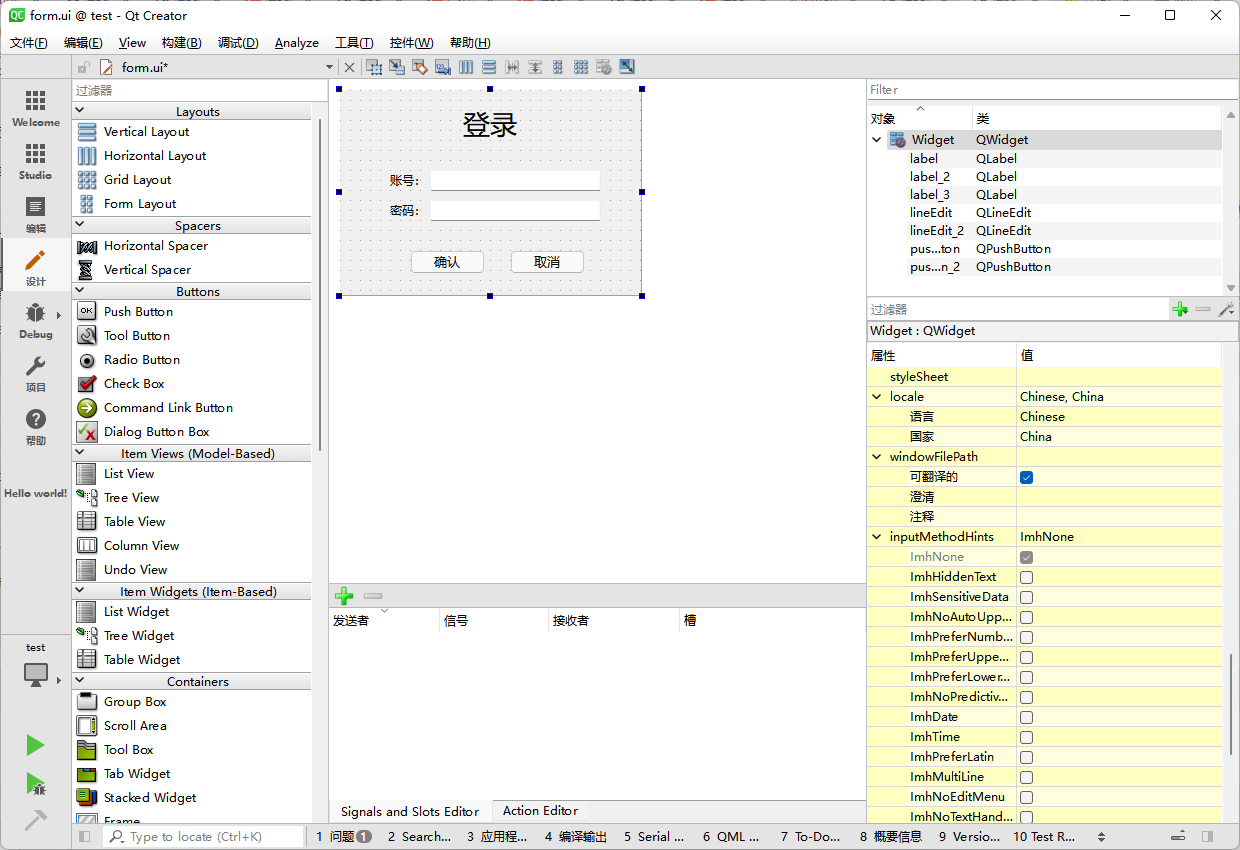Click the Edit Widgets mode toolbar icon

click(374, 67)
